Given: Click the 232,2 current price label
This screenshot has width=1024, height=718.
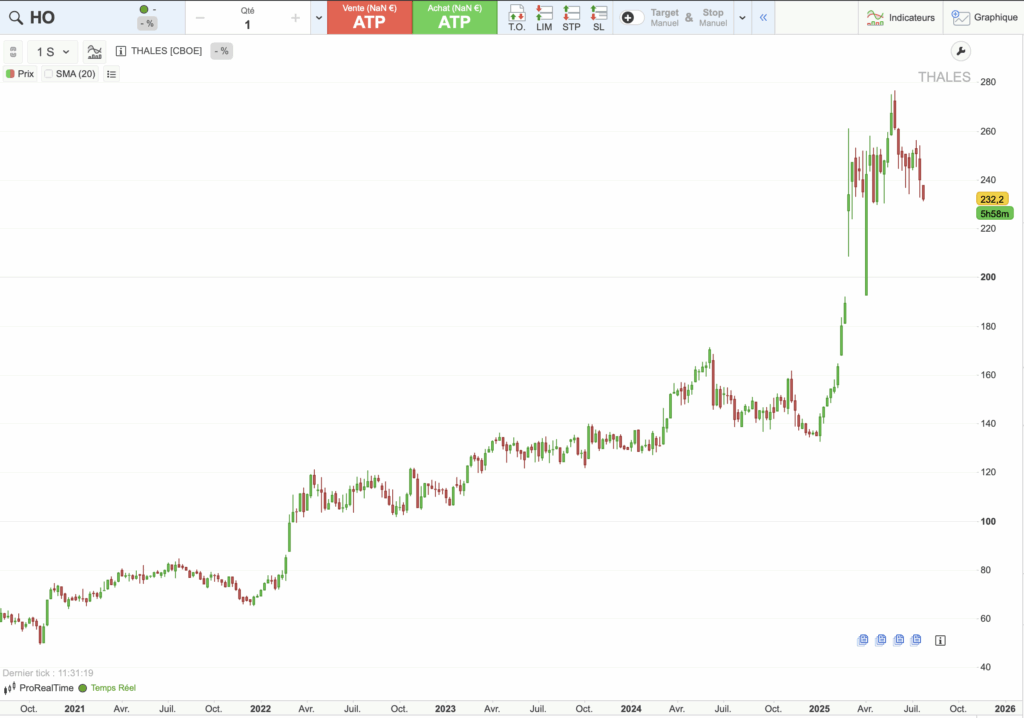Looking at the screenshot, I should pos(992,199).
